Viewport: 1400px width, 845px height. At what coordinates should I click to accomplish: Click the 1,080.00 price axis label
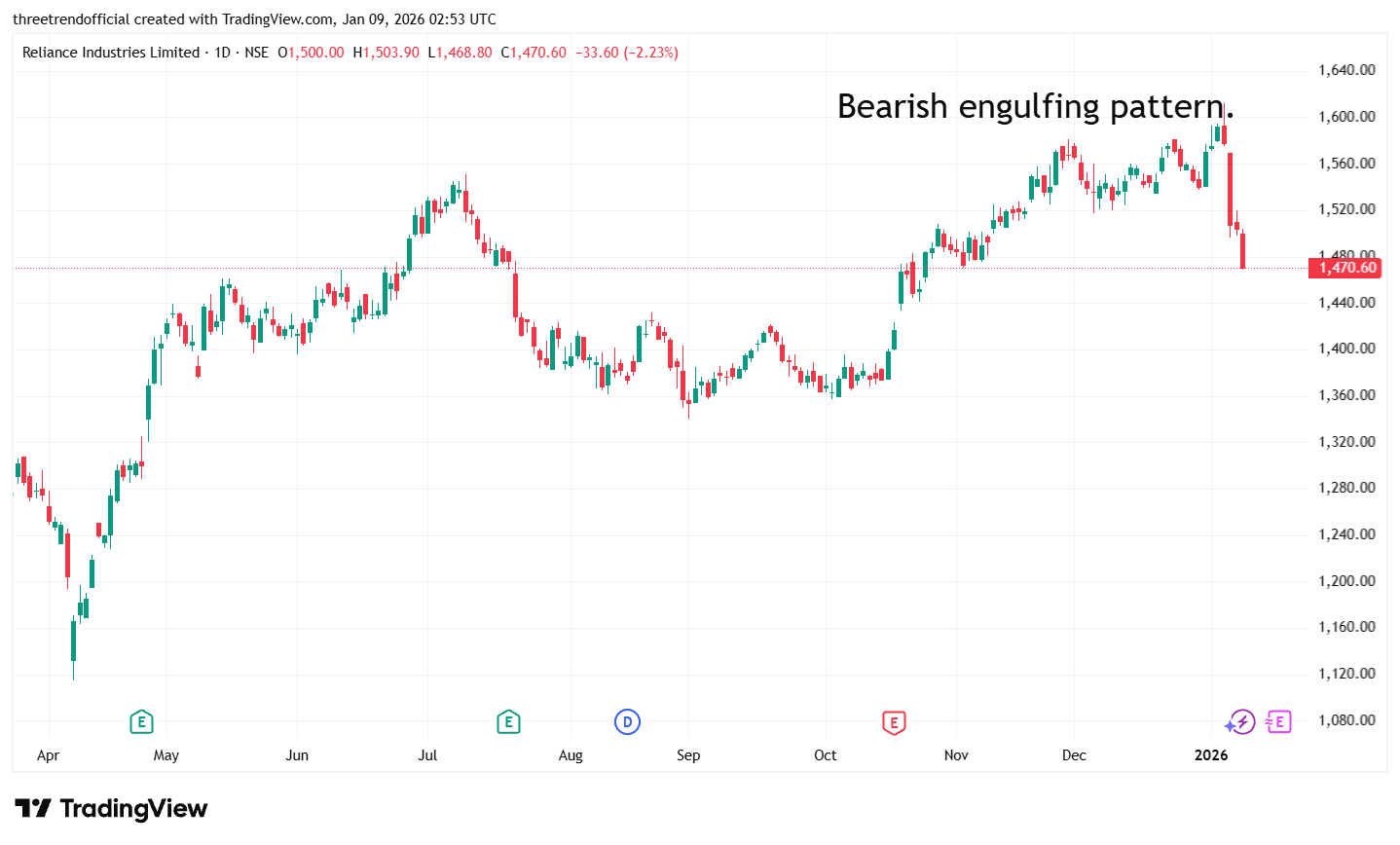[x=1346, y=720]
